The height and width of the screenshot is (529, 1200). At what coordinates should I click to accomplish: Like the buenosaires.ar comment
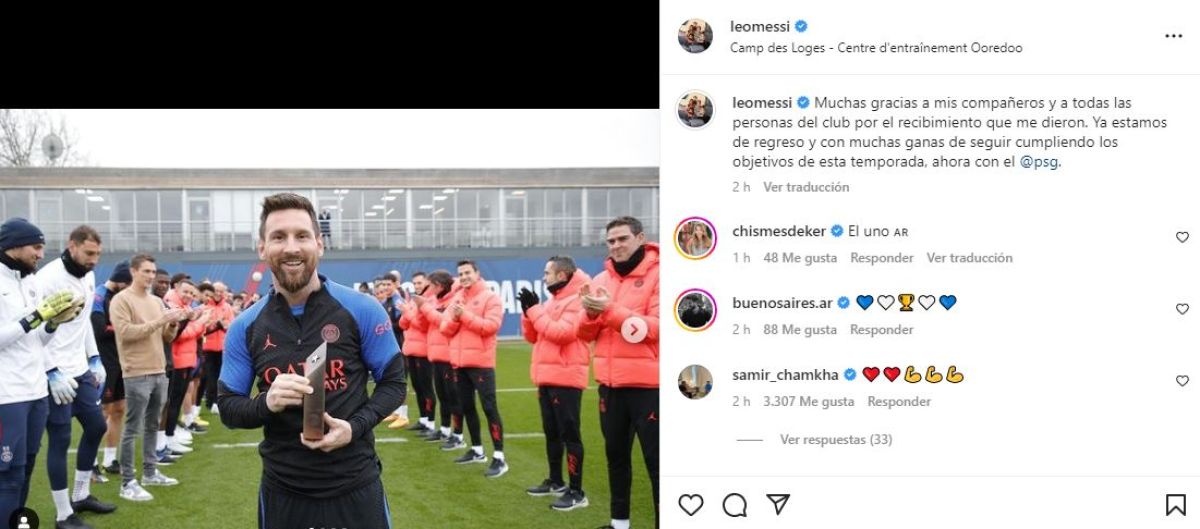pos(1182,309)
